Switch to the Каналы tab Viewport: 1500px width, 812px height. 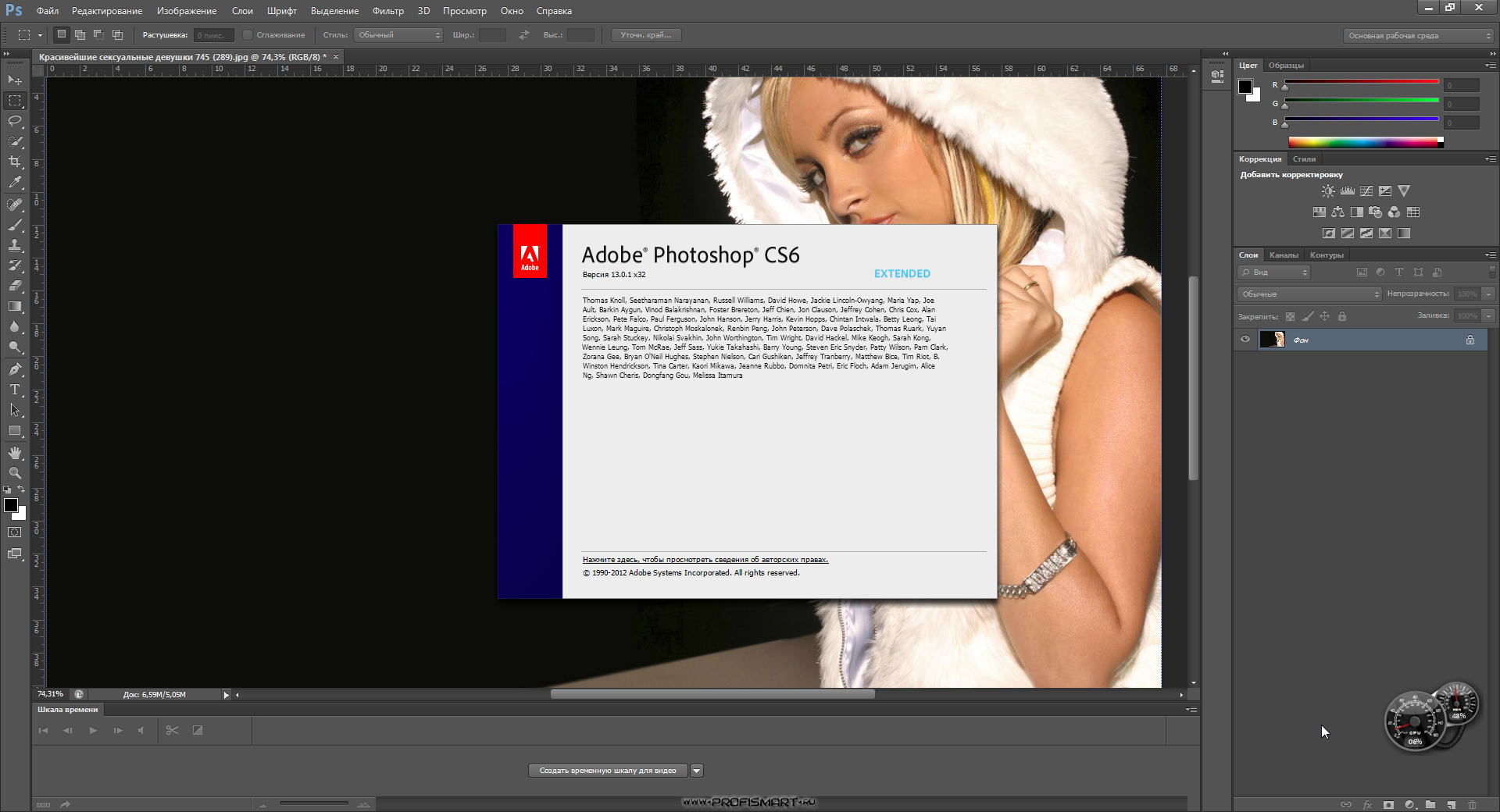pos(1284,255)
